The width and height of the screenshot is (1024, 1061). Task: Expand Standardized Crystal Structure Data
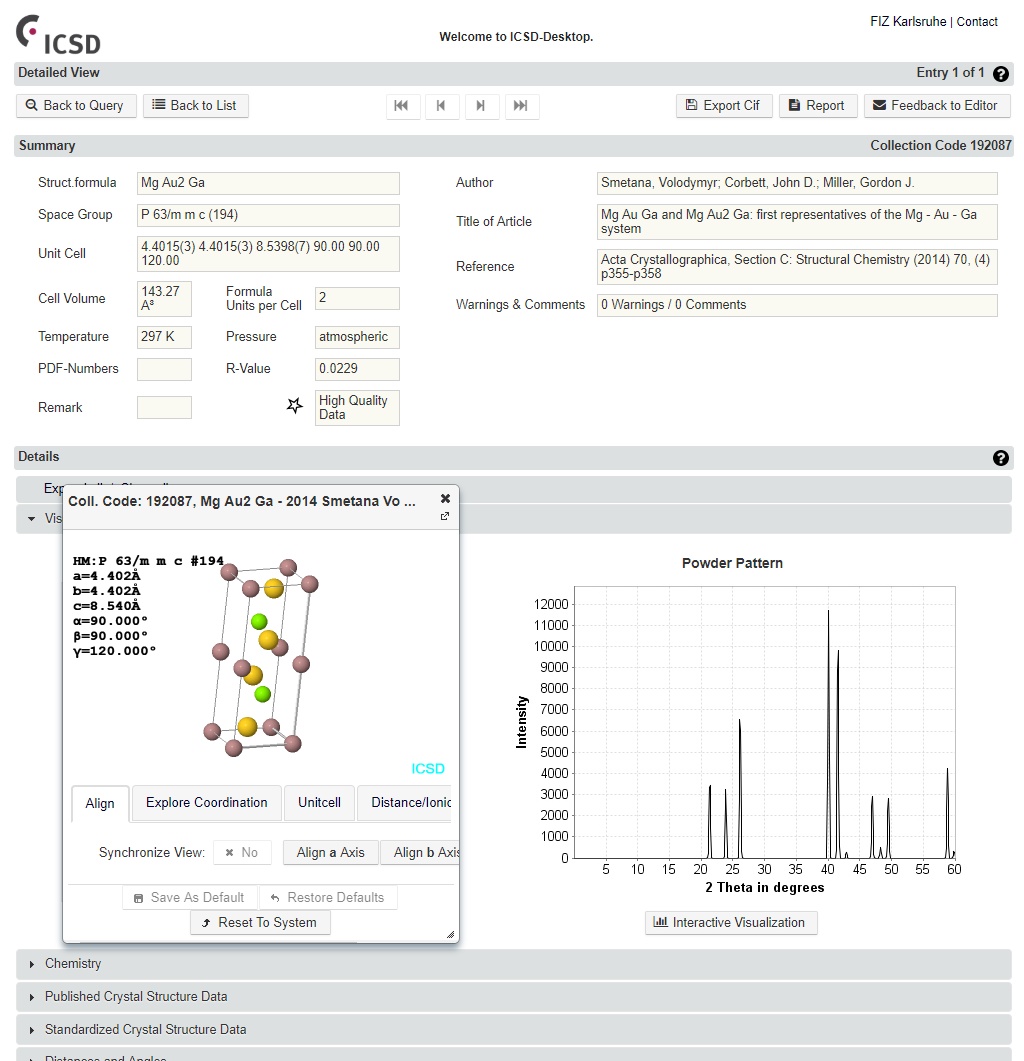point(514,1030)
